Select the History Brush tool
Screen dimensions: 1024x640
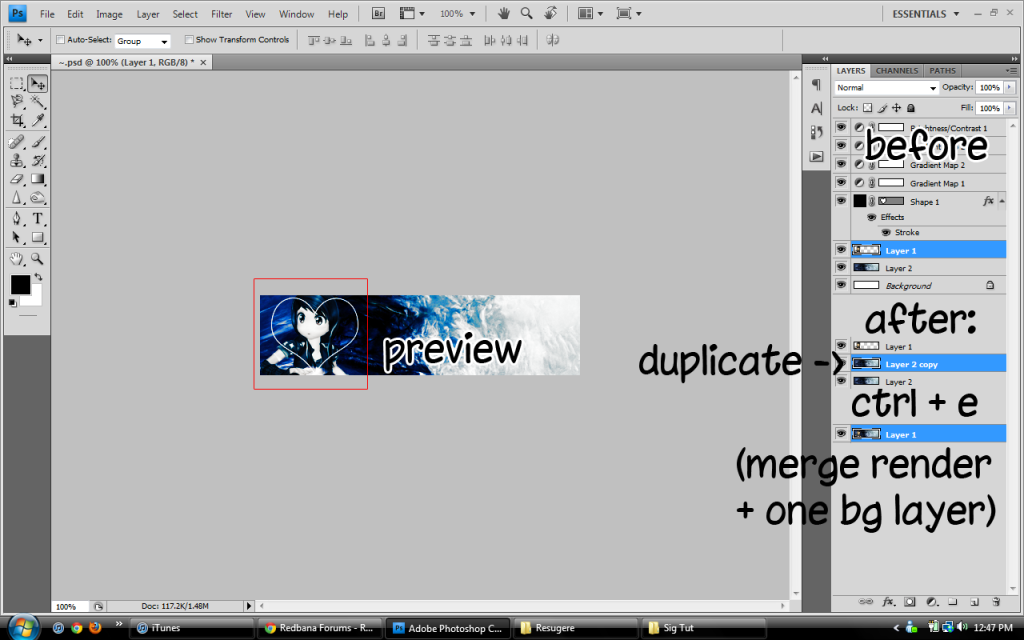37,160
